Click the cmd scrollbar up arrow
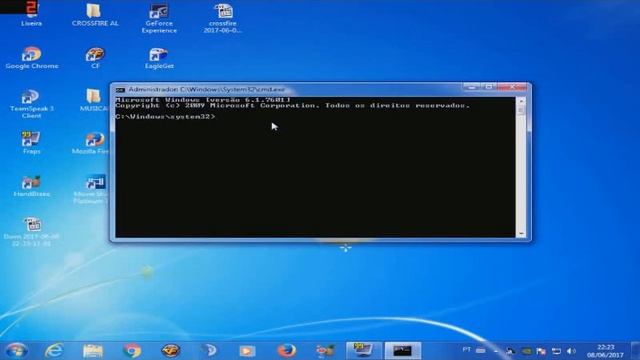Viewport: 640px width, 360px height. point(521,101)
